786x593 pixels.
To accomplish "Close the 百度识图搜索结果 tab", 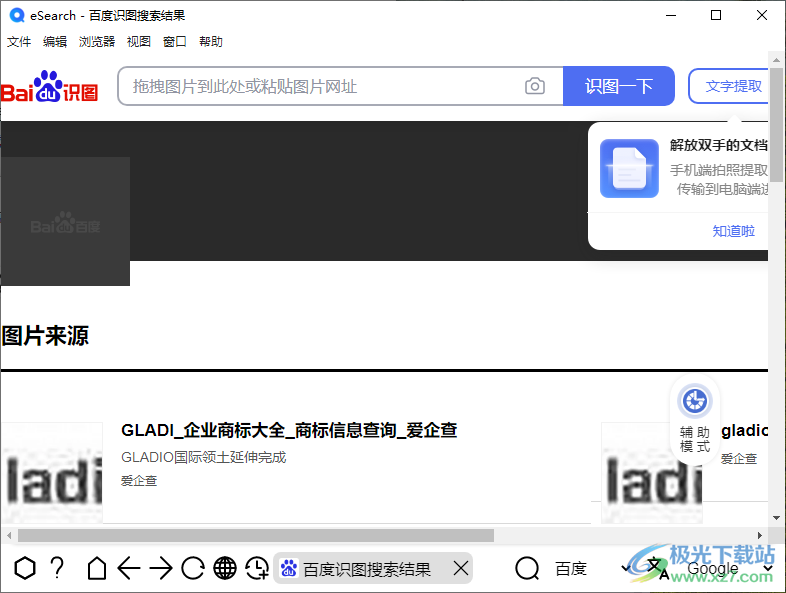I will click(x=461, y=568).
